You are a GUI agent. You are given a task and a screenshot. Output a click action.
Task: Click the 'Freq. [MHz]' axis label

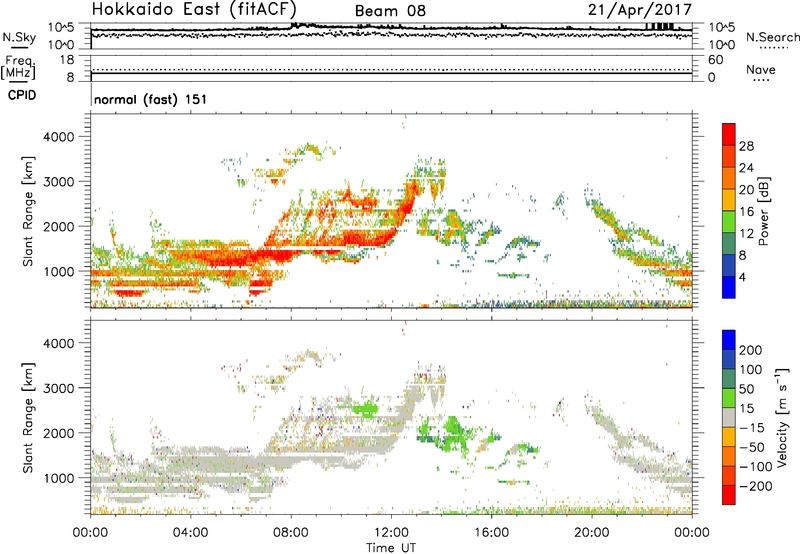pos(18,68)
